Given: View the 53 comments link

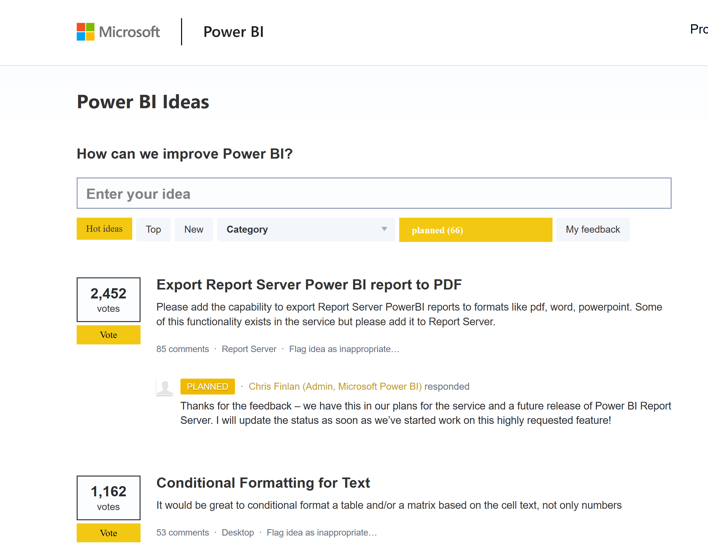Looking at the screenshot, I should pyautogui.click(x=182, y=533).
